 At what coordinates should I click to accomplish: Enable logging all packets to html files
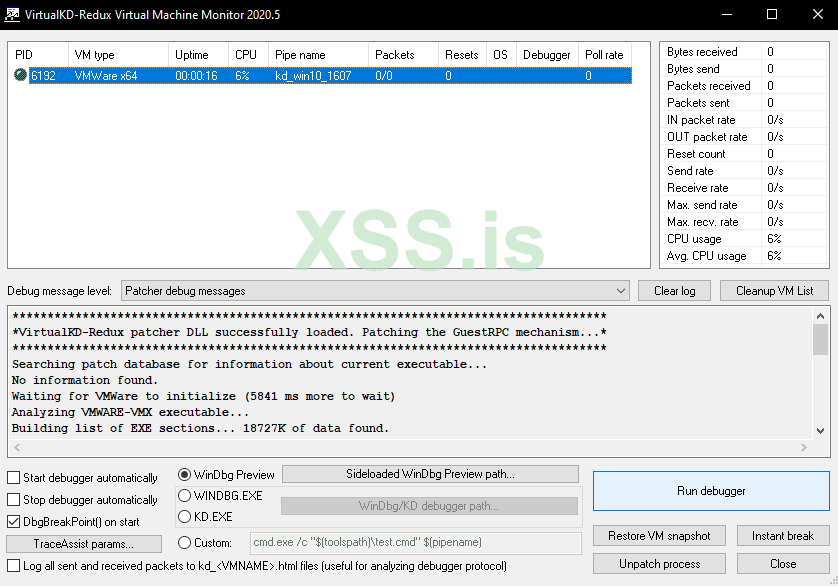[x=13, y=566]
